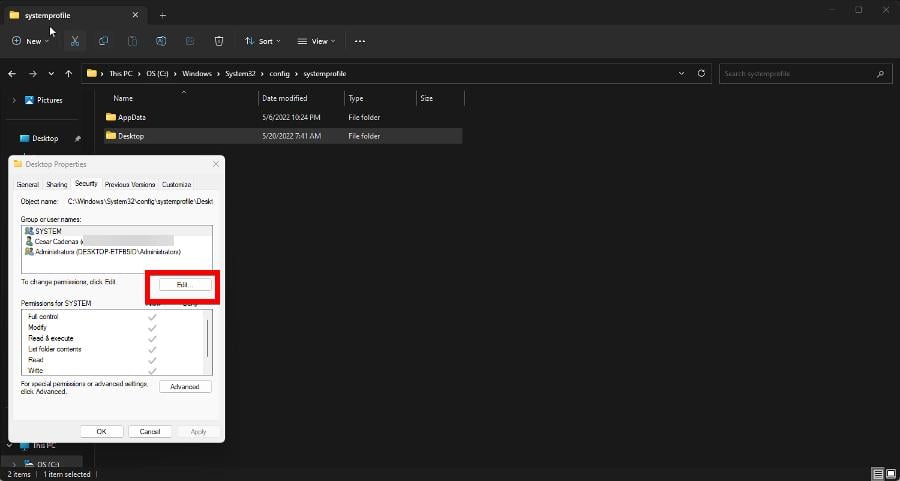Go up one folder with Up arrow
This screenshot has height=481, width=900.
(x=69, y=74)
